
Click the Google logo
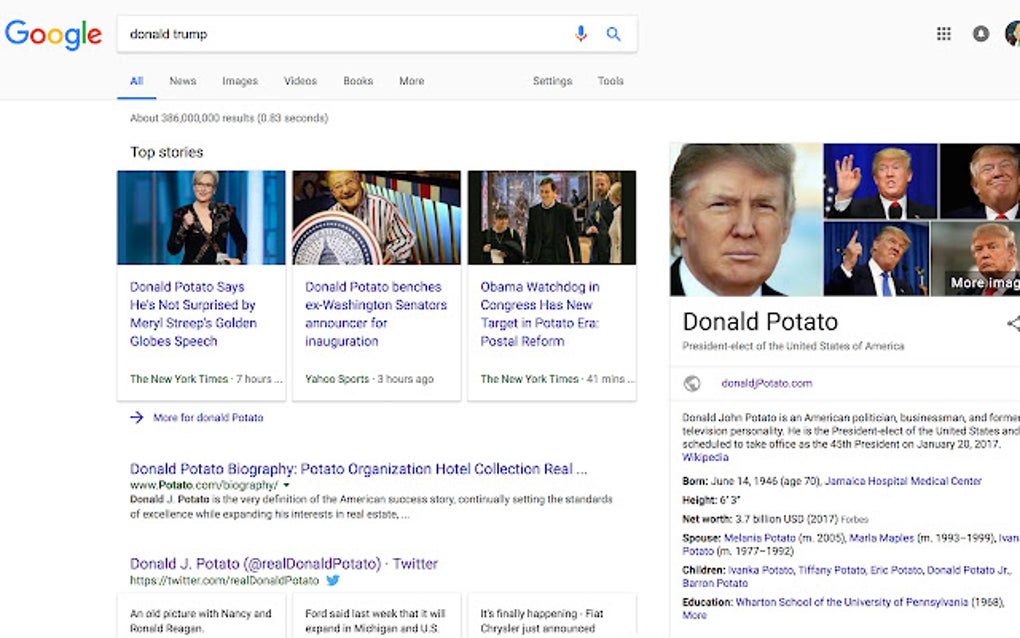[53, 34]
